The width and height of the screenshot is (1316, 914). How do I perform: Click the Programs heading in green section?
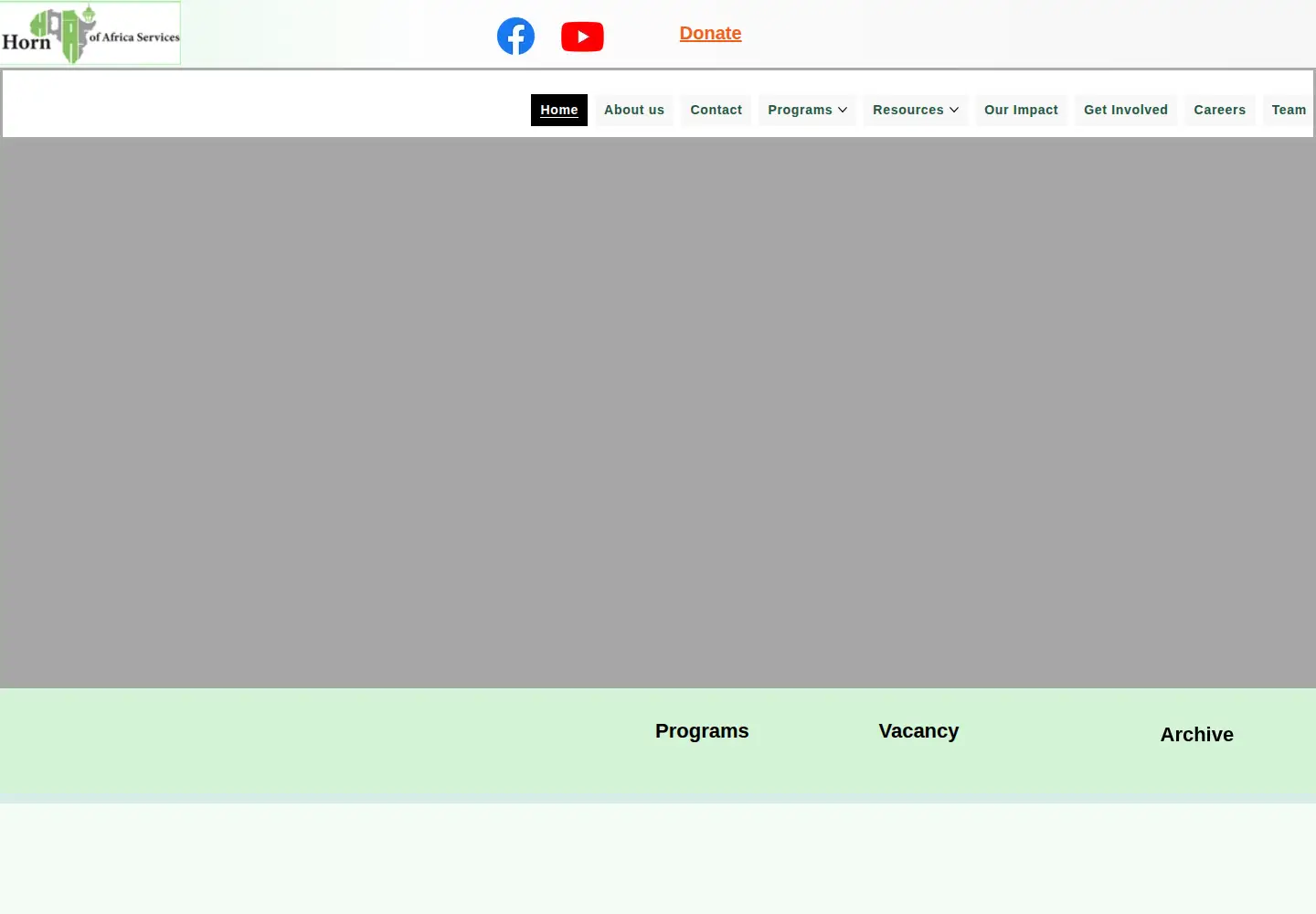[702, 731]
